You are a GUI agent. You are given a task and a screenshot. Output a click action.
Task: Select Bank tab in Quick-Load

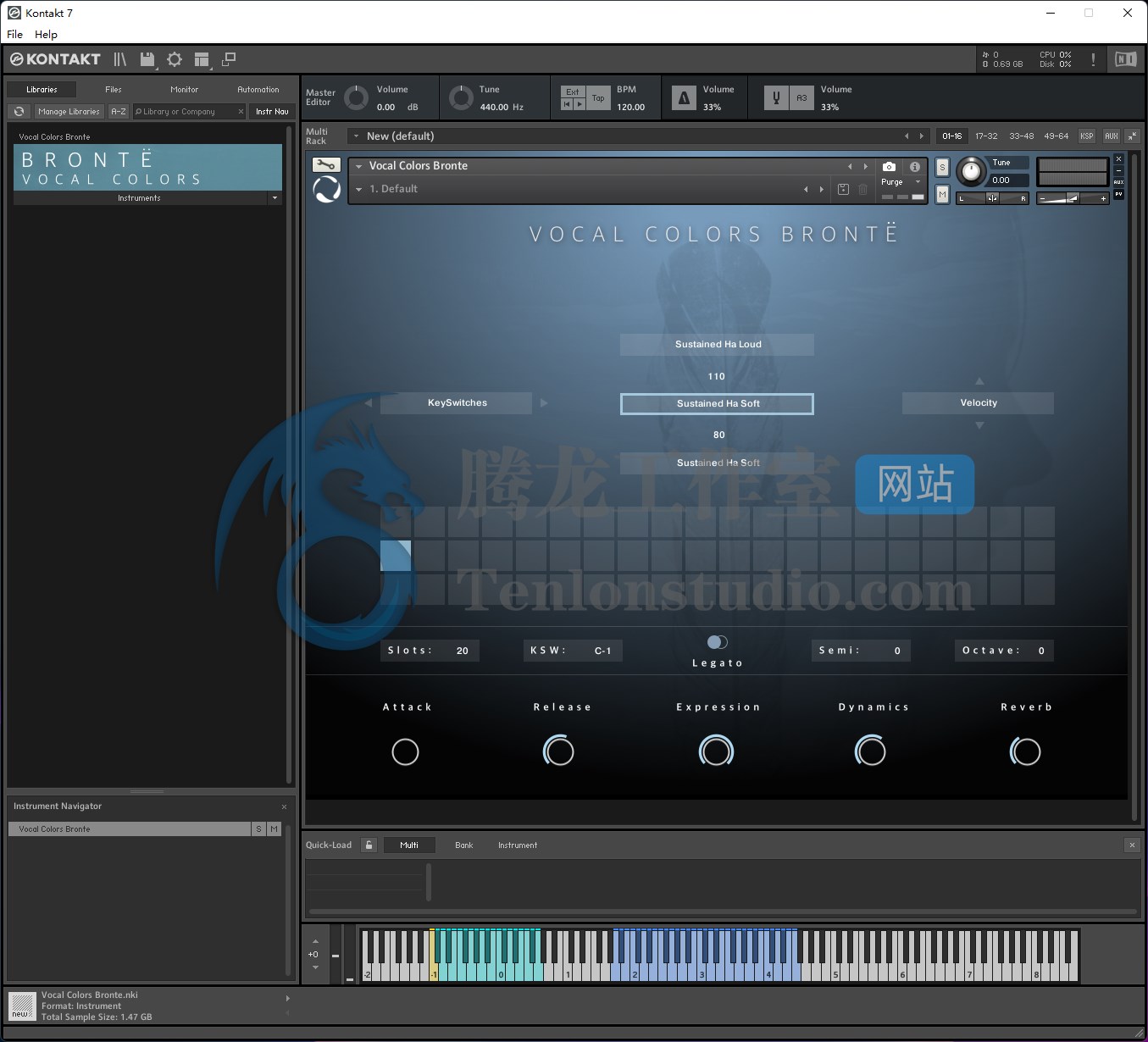[x=463, y=845]
